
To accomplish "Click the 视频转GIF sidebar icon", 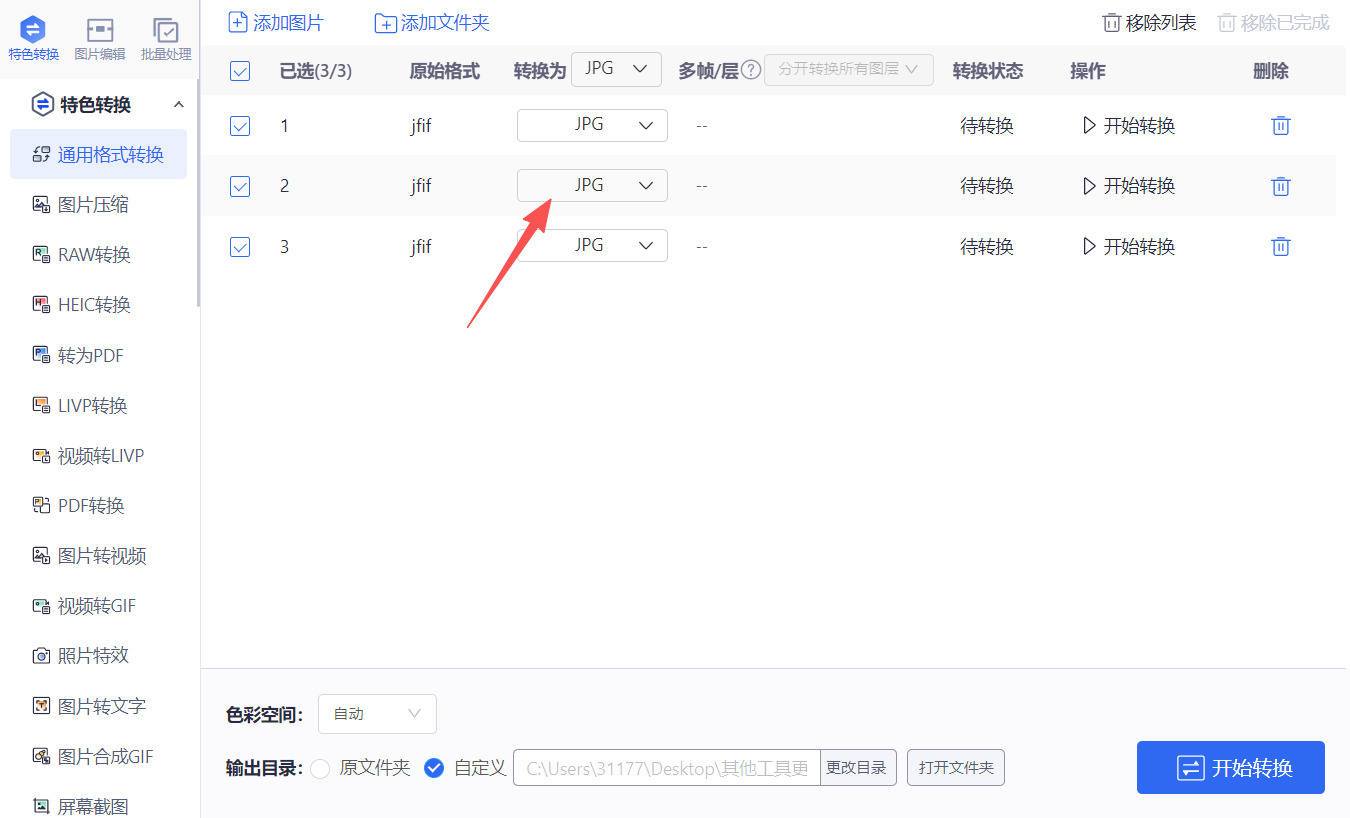I will (41, 606).
